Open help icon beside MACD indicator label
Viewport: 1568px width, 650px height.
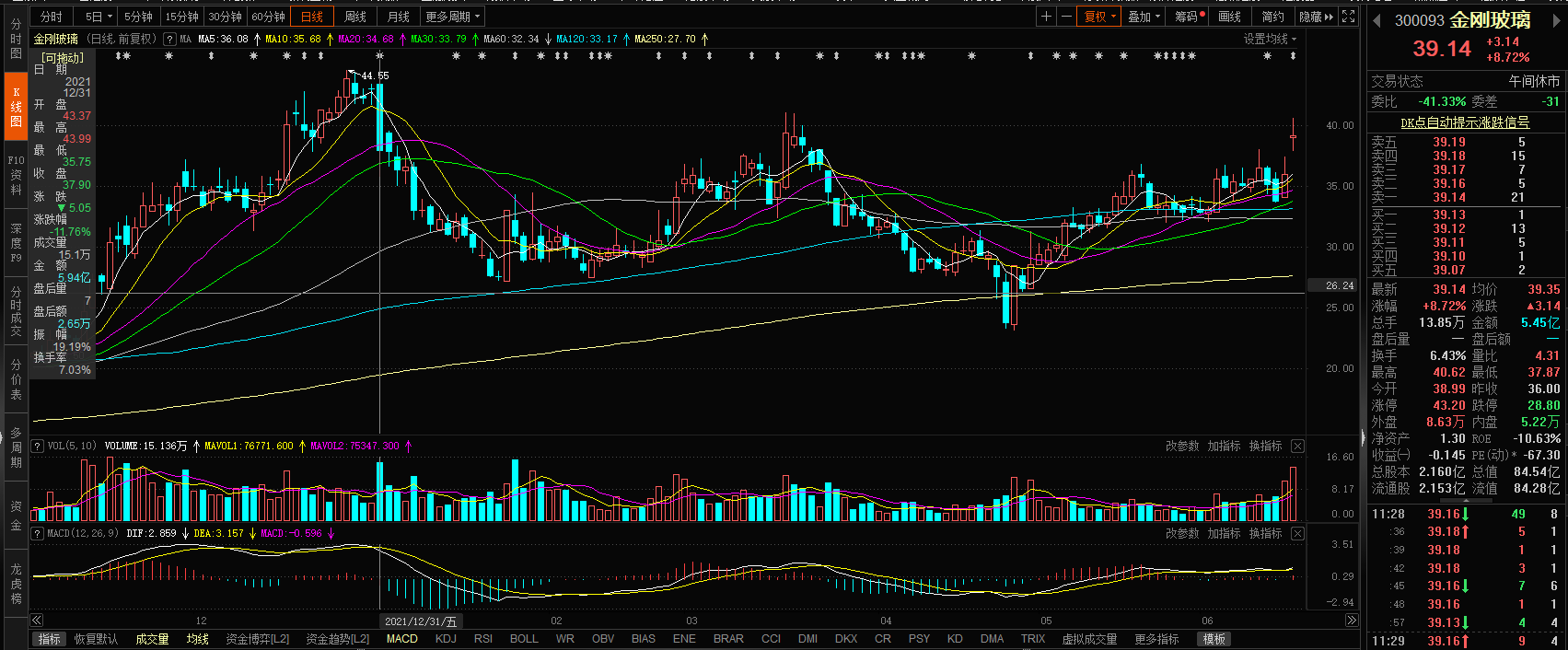(38, 533)
